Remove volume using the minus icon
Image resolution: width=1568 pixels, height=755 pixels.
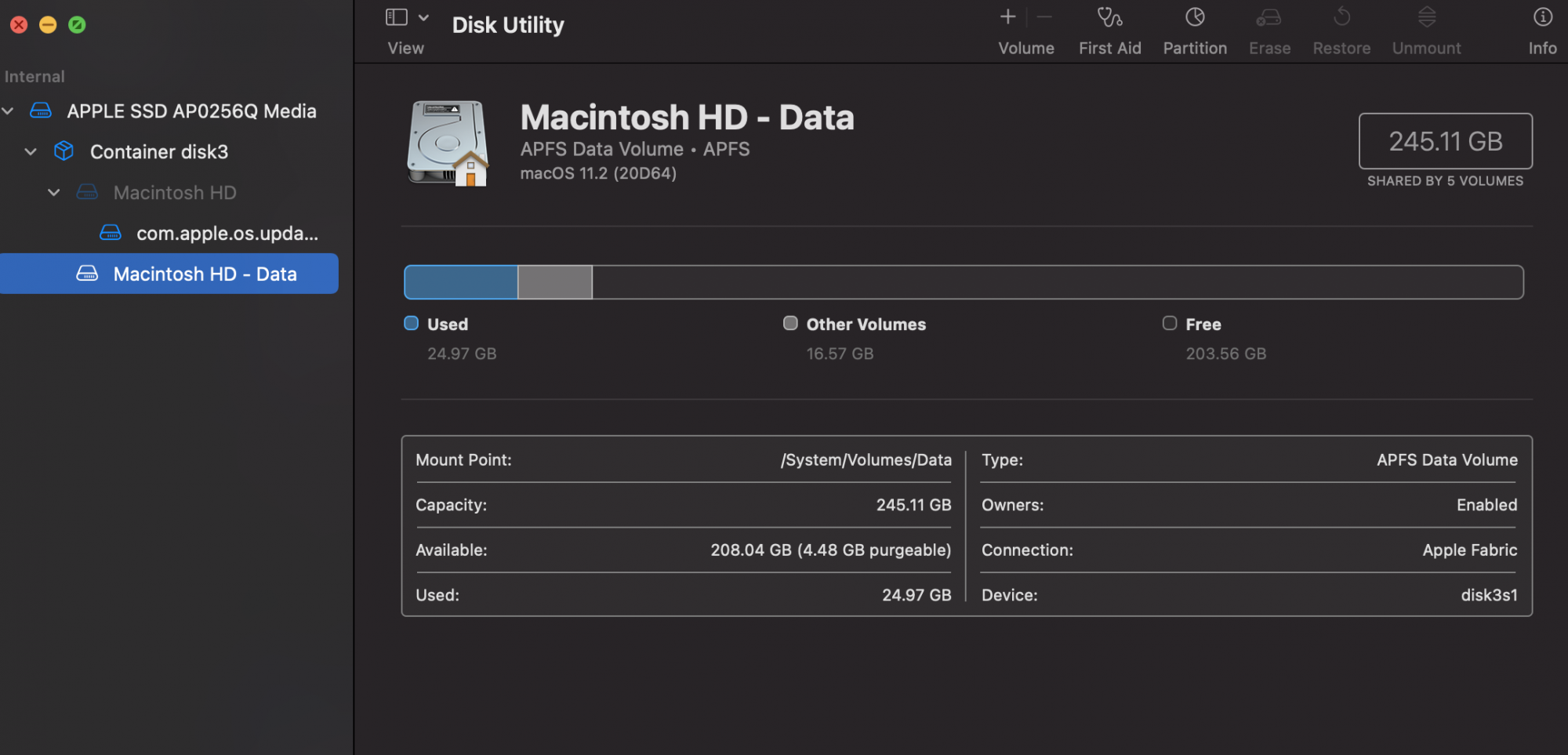(x=1044, y=16)
